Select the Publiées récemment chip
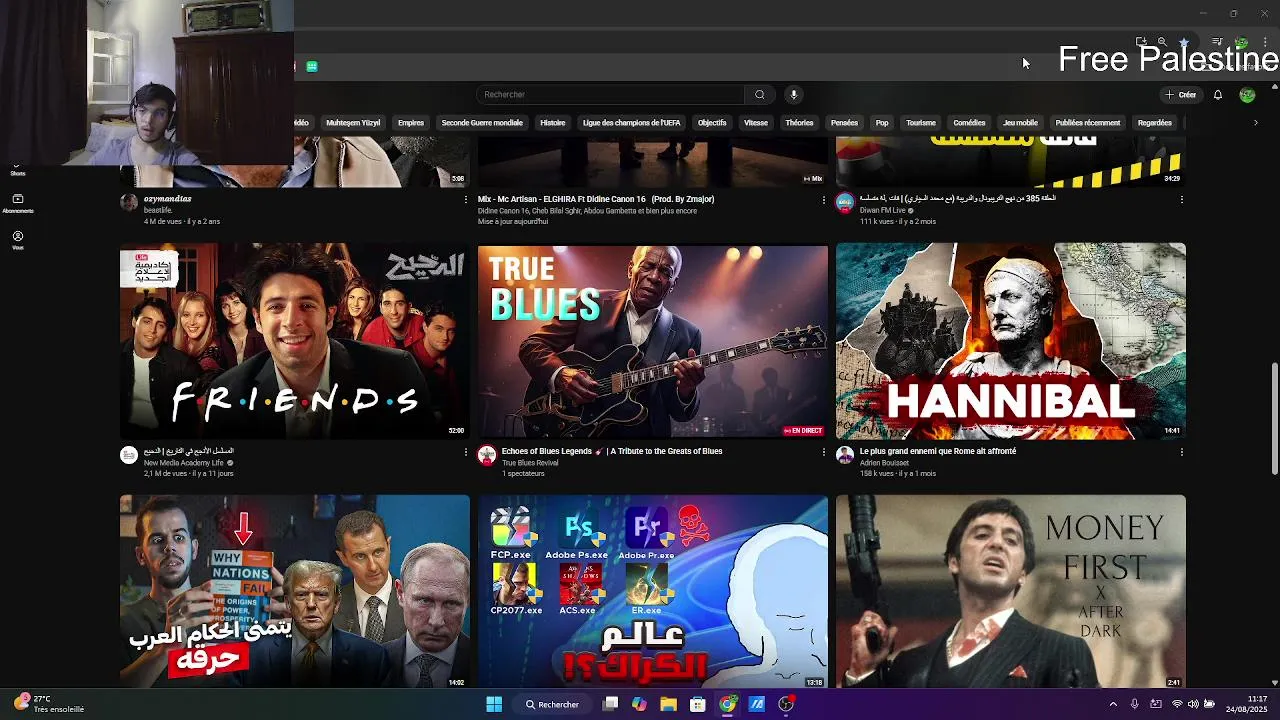Image resolution: width=1280 pixels, height=720 pixels. click(1088, 123)
